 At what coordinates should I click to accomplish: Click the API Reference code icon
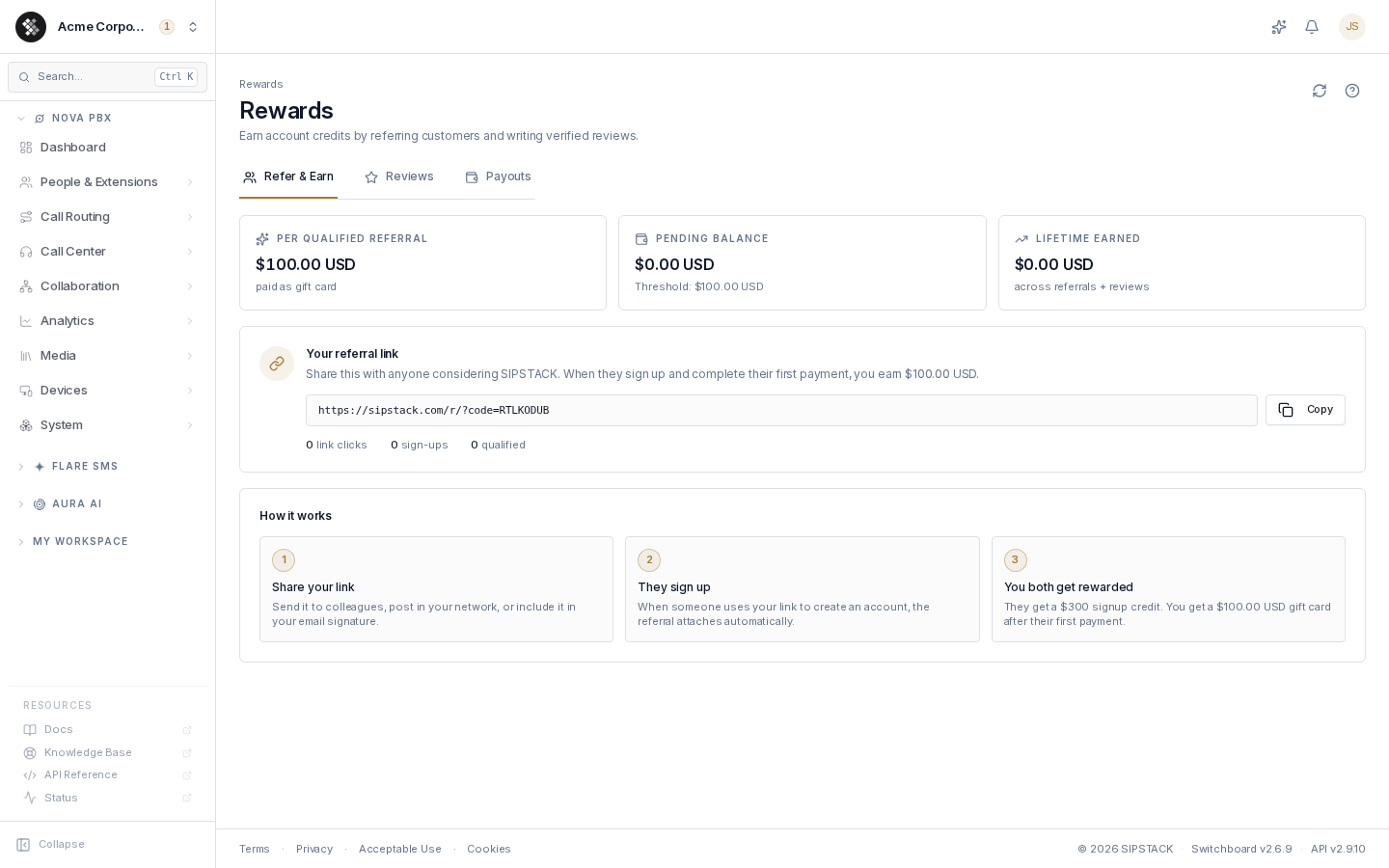pyautogui.click(x=30, y=775)
